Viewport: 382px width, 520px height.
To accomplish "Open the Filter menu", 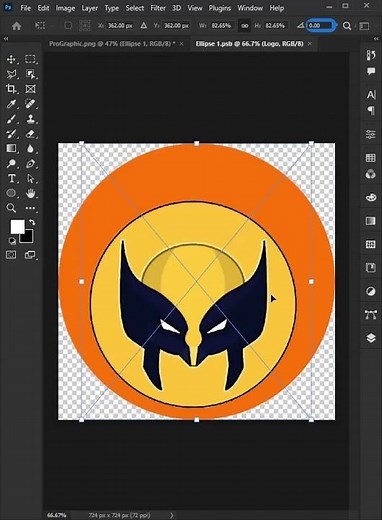I will click(x=158, y=8).
